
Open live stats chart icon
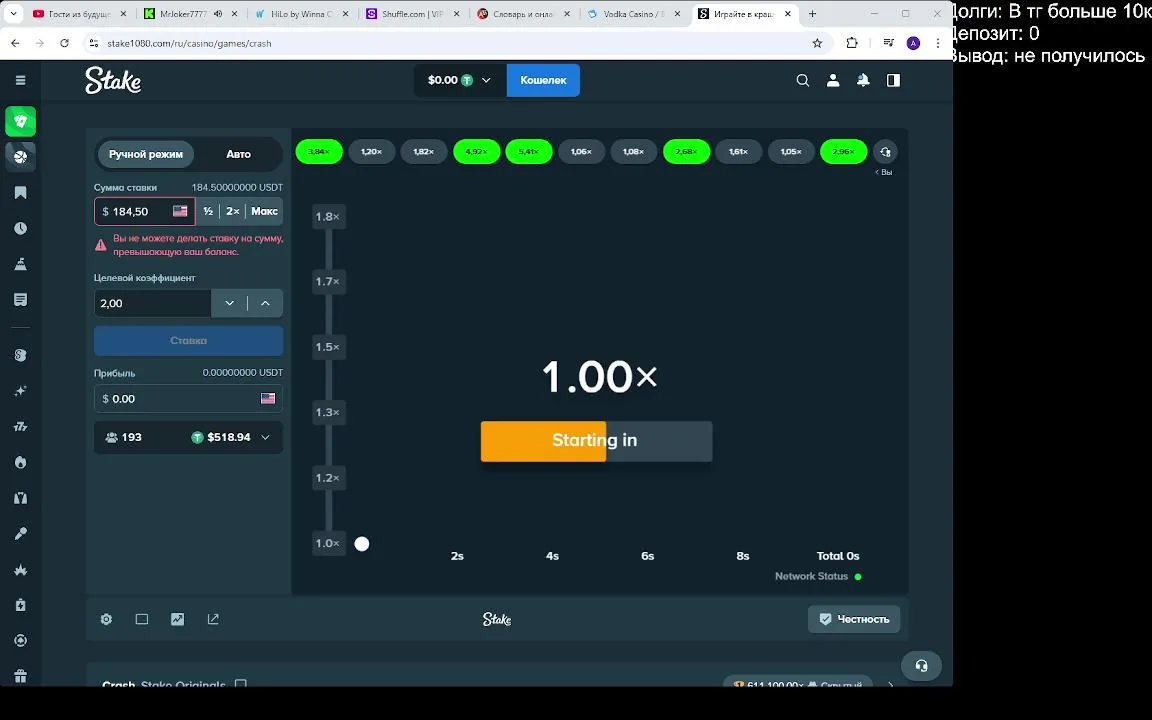pos(178,619)
